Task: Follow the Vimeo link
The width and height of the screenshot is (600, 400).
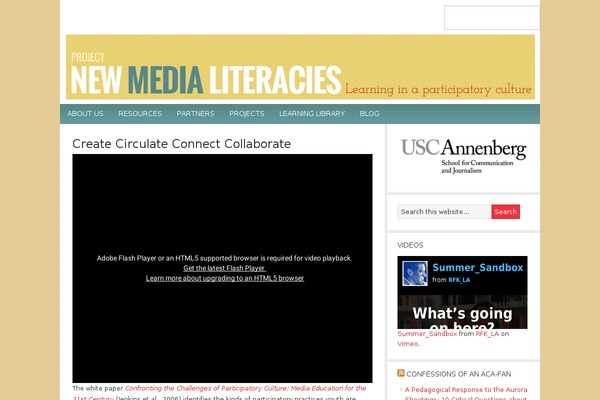Action: [x=408, y=344]
